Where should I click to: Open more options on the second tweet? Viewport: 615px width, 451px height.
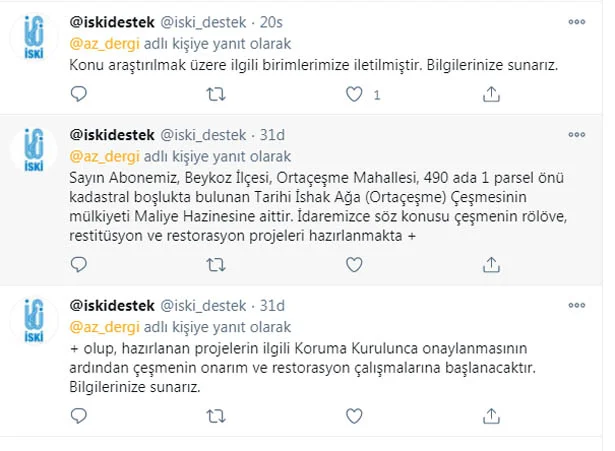tap(577, 133)
